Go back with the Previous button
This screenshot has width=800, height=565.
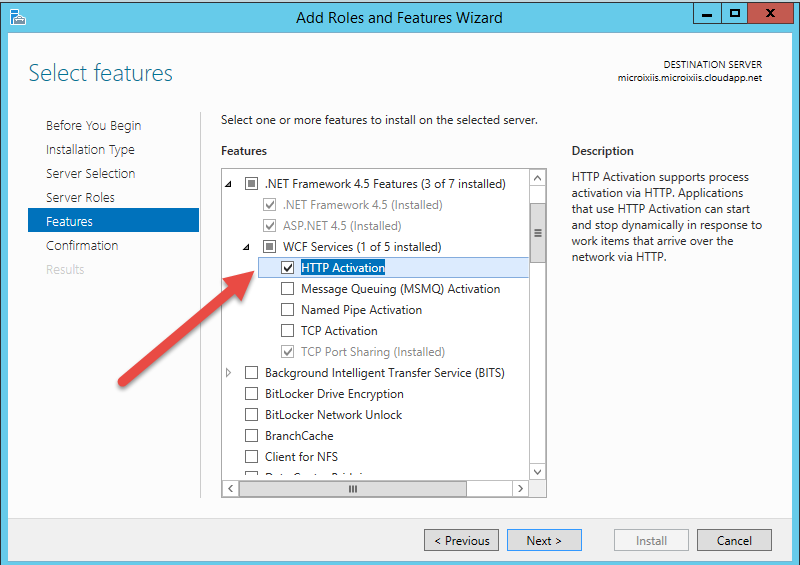pos(462,541)
